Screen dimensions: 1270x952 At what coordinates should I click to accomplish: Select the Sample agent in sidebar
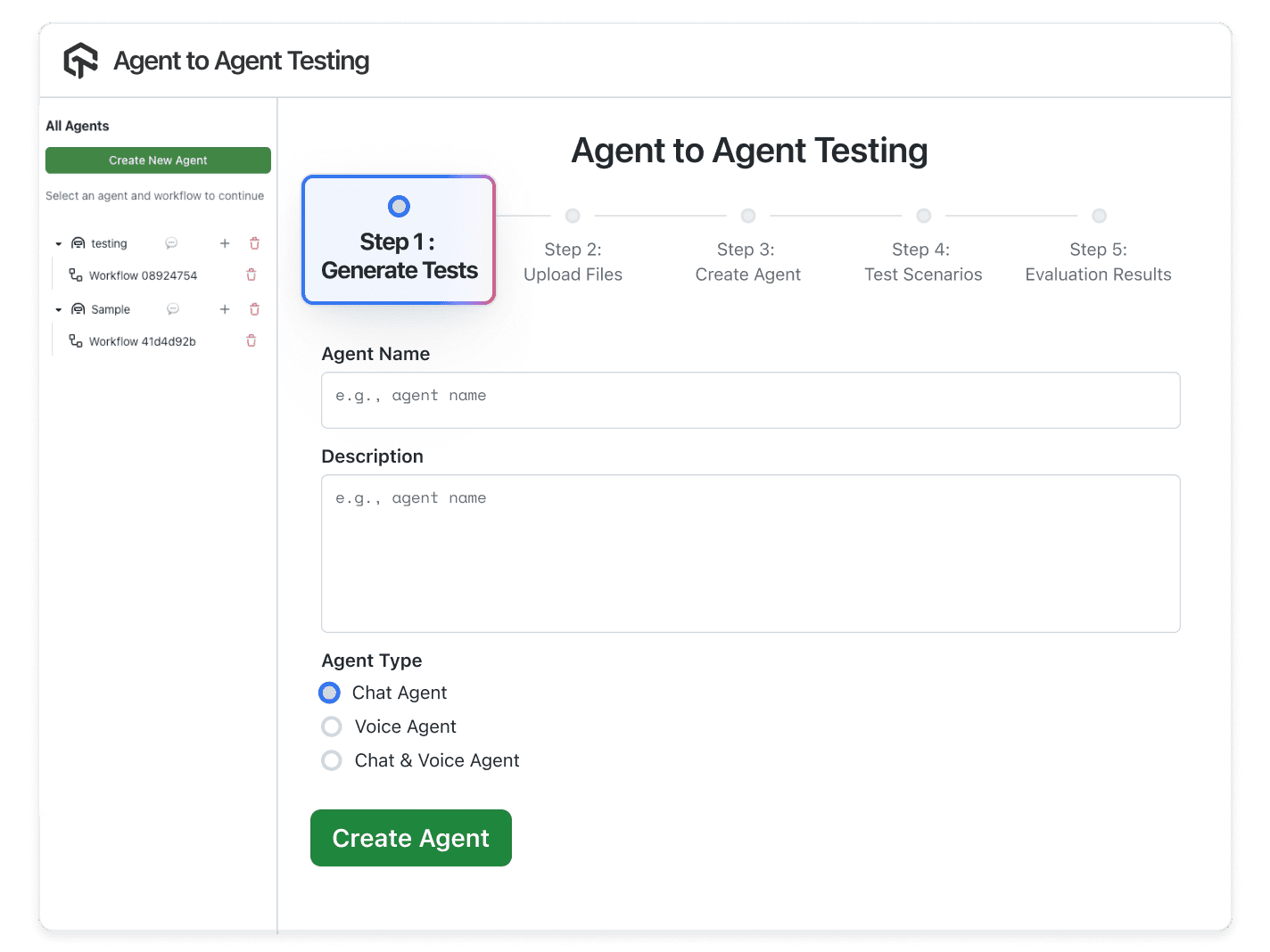click(x=111, y=309)
